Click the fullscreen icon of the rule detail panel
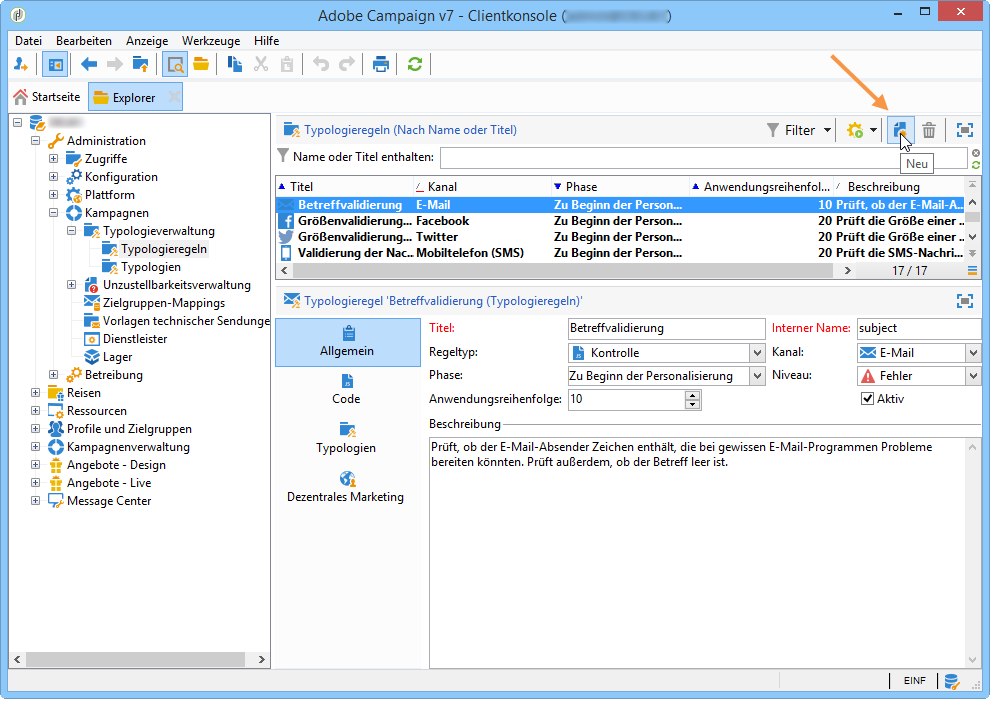1002x708 pixels. tap(964, 301)
